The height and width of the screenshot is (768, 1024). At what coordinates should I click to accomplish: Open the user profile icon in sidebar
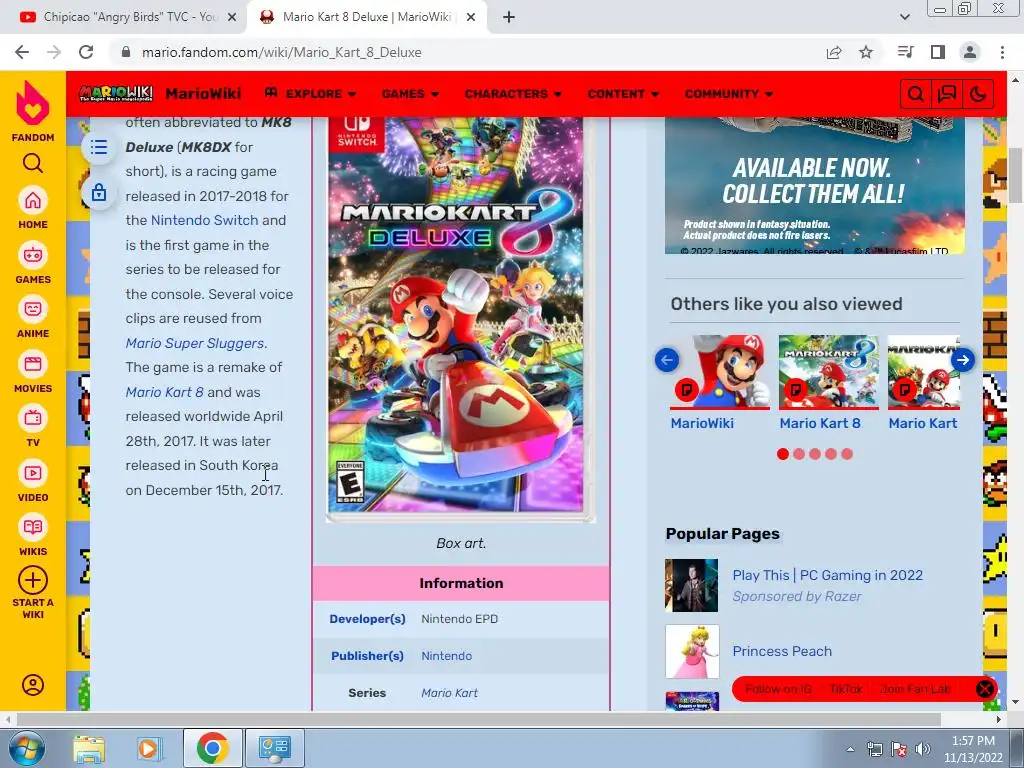(33, 685)
